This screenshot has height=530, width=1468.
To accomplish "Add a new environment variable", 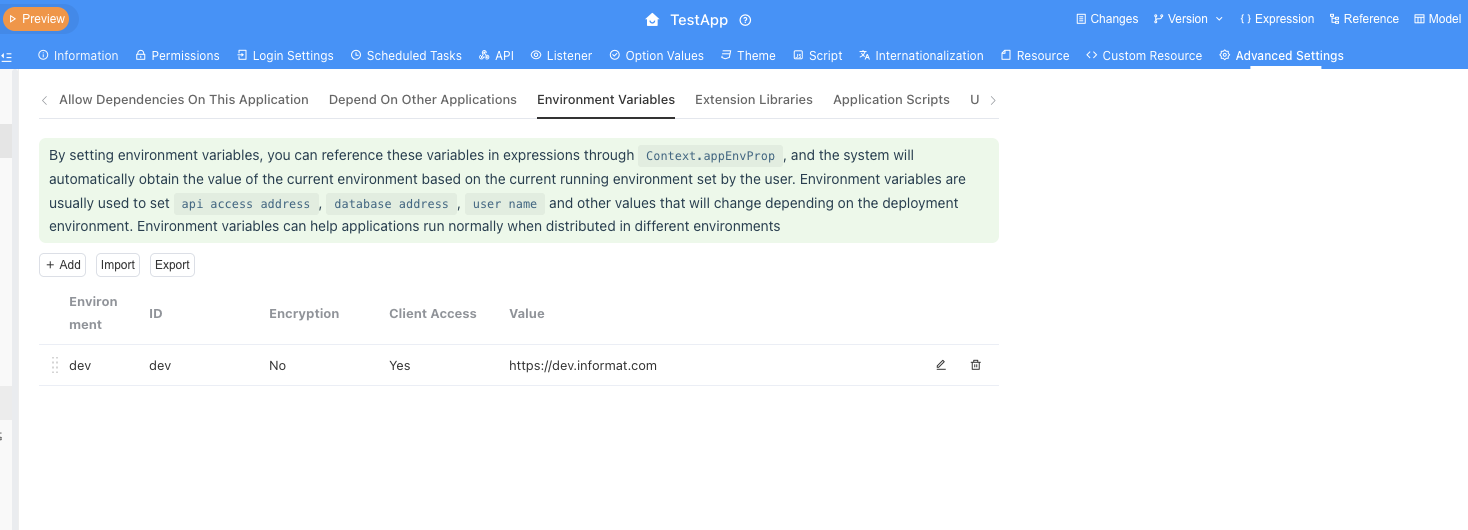I will point(62,265).
